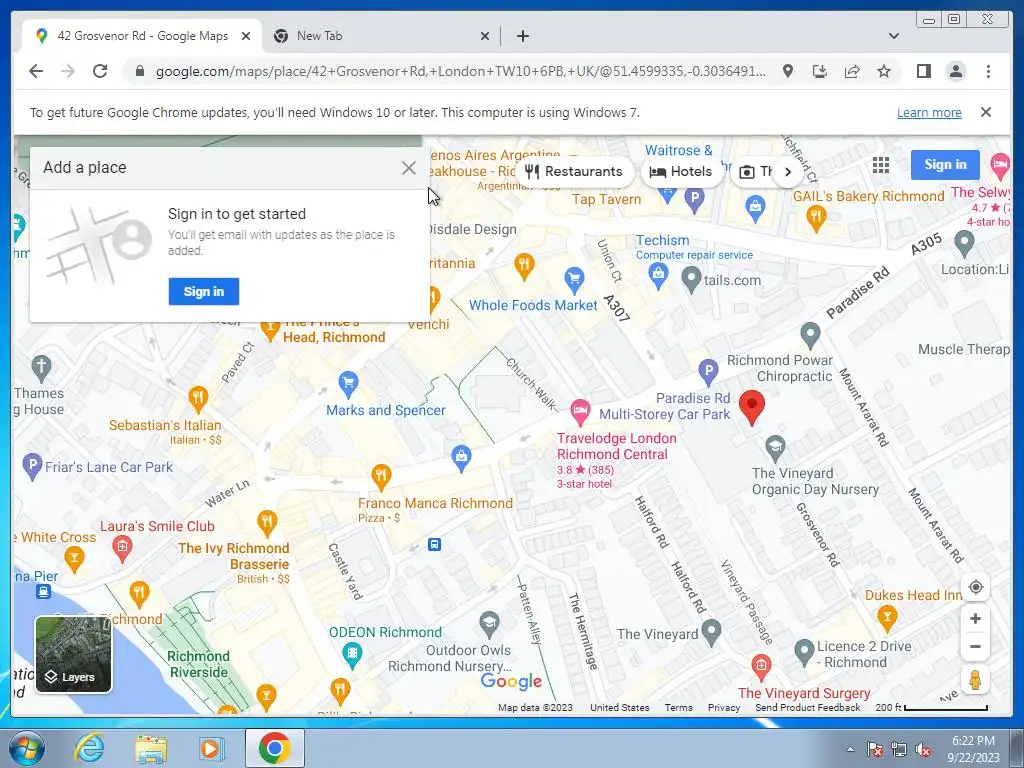This screenshot has width=1024, height=768.
Task: Select The Vineyard Surgery medical marker
Action: [x=760, y=667]
